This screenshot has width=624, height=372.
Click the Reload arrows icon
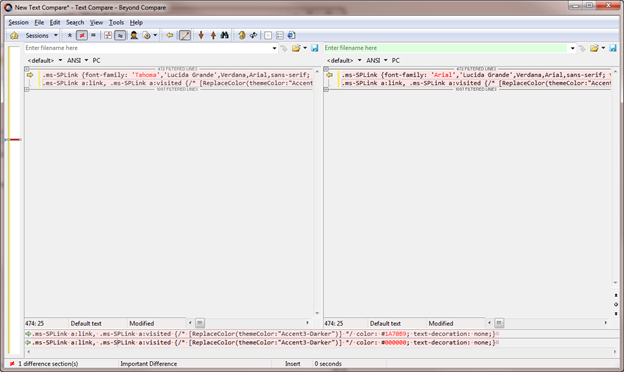253,35
